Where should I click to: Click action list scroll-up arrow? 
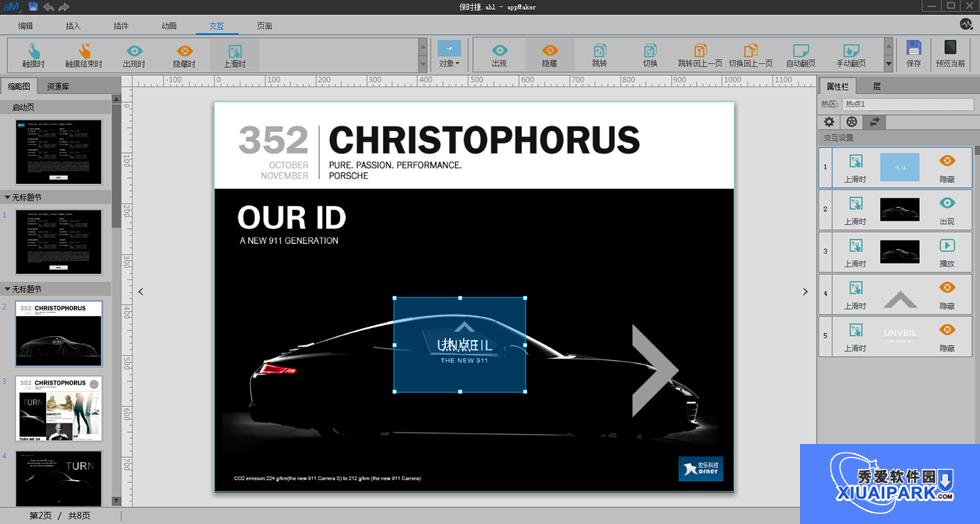coord(888,45)
